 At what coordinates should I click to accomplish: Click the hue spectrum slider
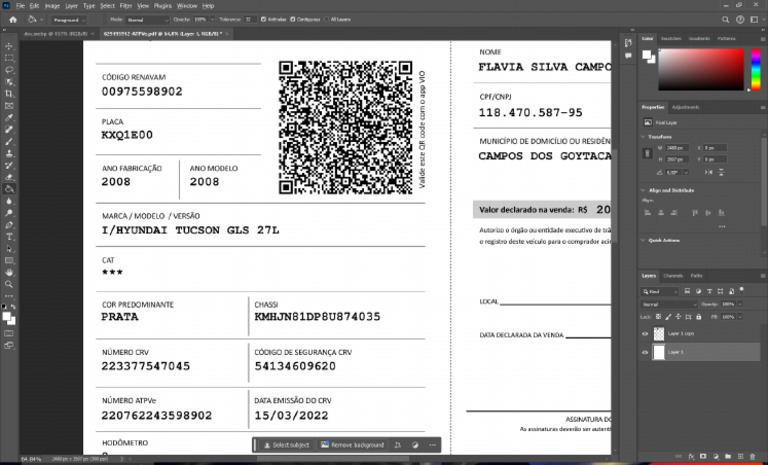pyautogui.click(x=756, y=69)
